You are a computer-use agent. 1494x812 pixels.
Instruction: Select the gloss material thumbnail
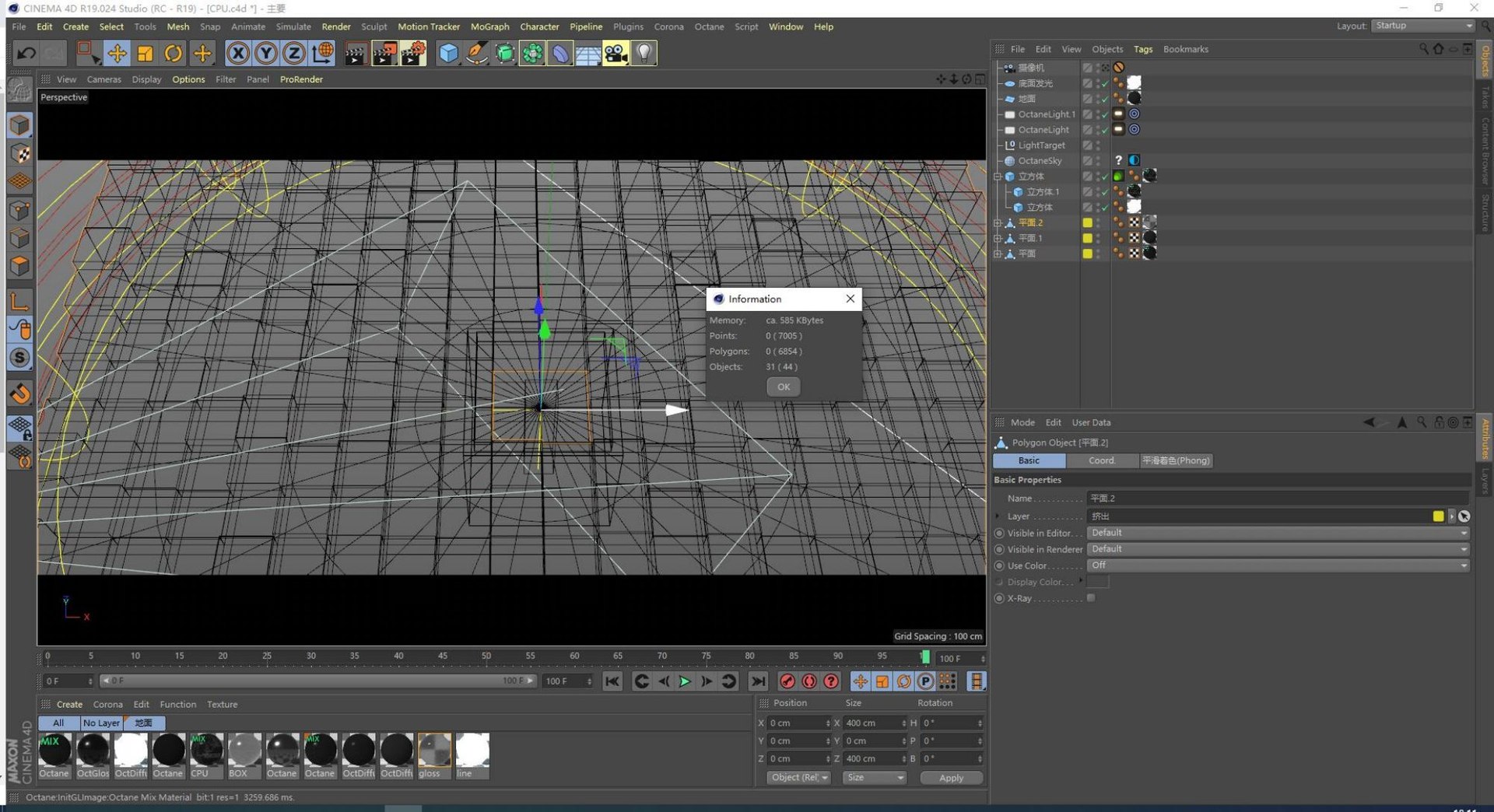click(x=434, y=750)
